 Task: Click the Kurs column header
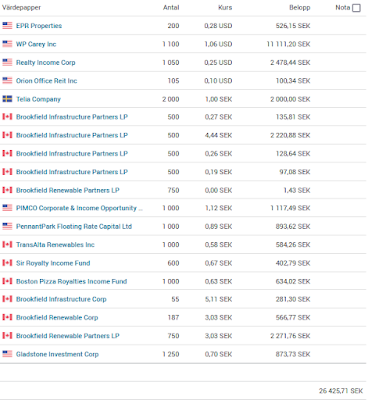[225, 8]
